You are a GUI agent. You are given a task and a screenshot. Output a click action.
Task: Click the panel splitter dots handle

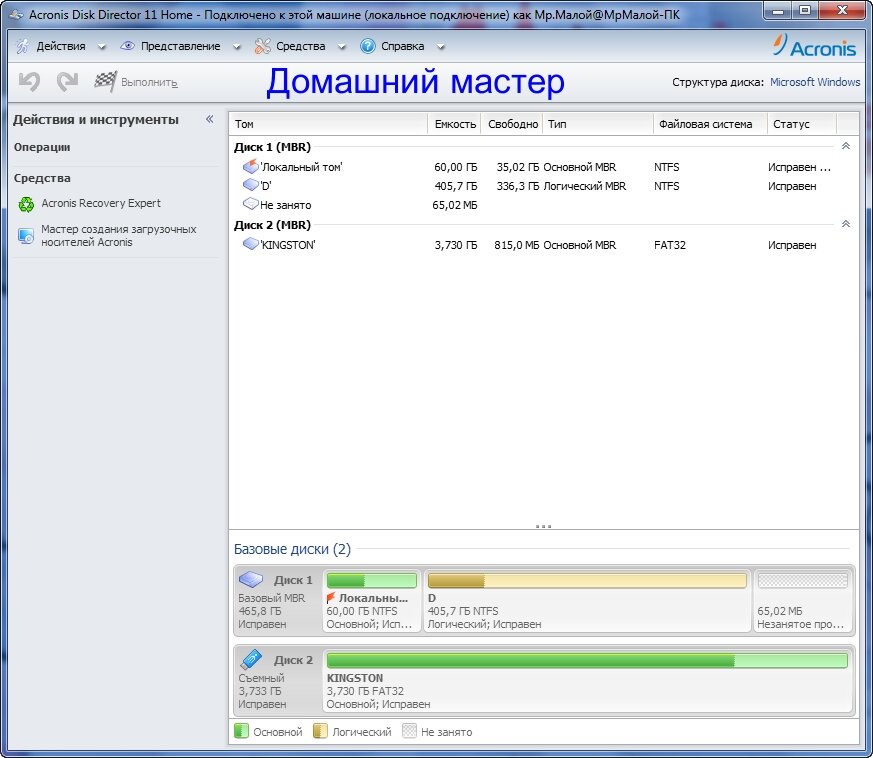pyautogui.click(x=543, y=526)
